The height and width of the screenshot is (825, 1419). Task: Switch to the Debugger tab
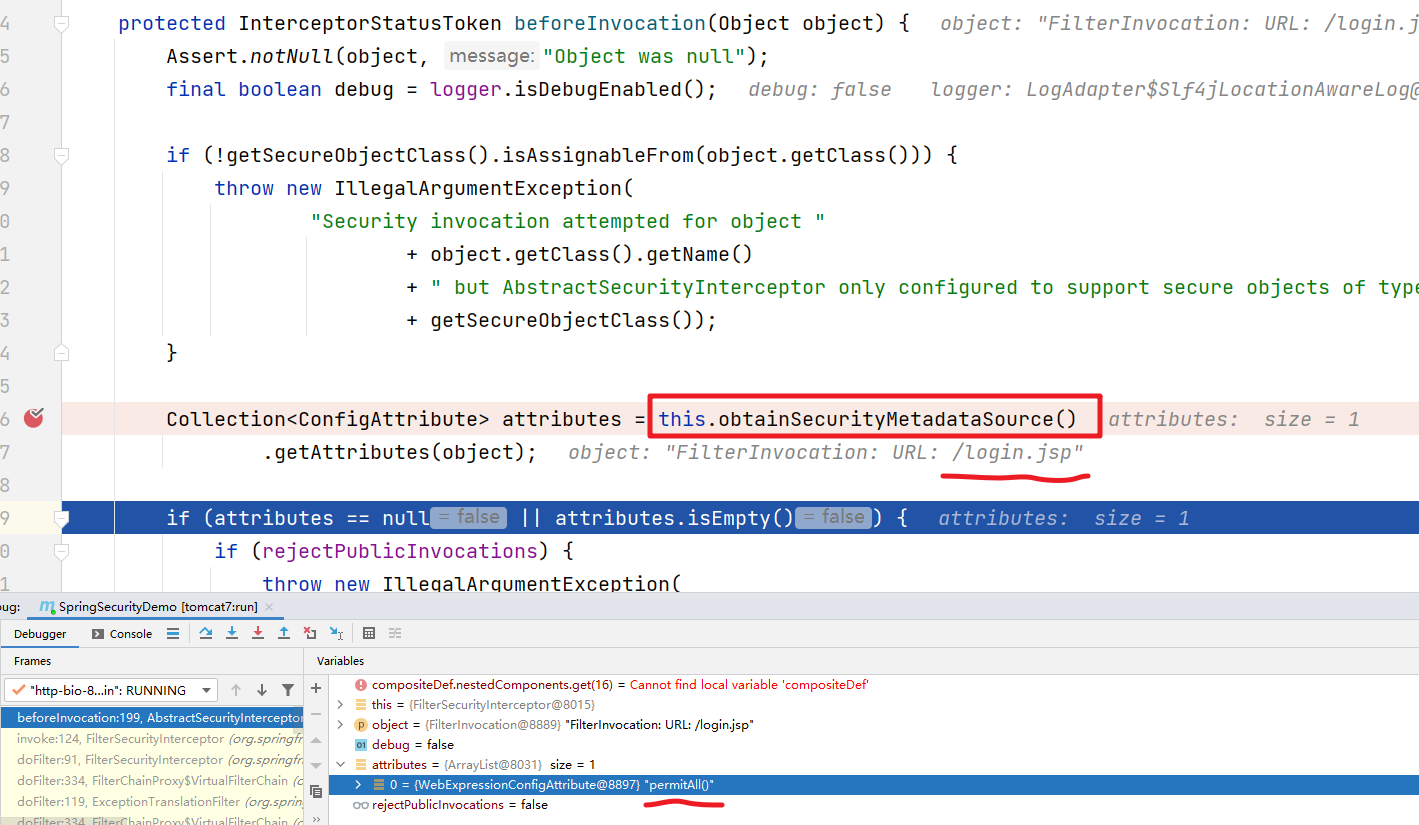pyautogui.click(x=40, y=634)
